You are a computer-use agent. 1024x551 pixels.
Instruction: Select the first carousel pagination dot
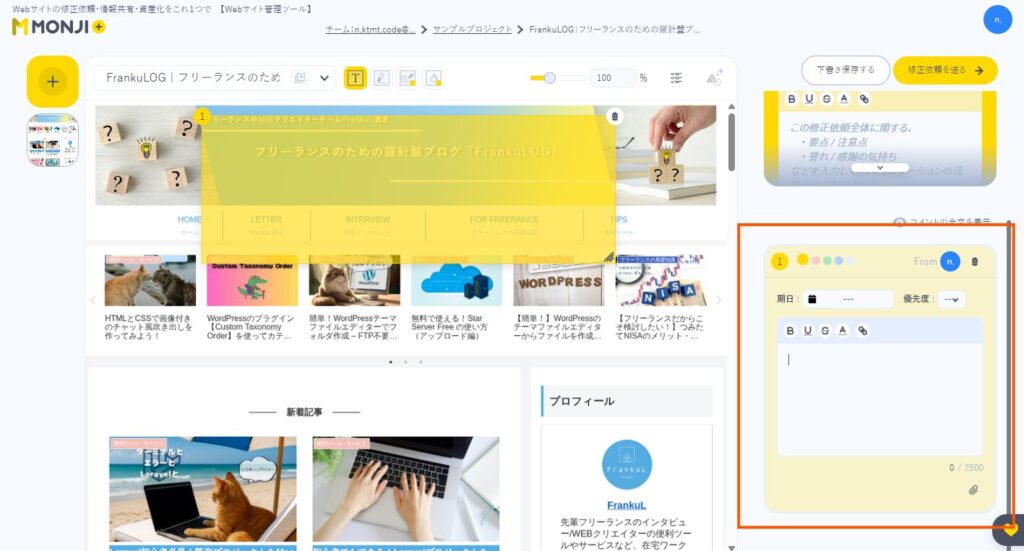coord(391,362)
